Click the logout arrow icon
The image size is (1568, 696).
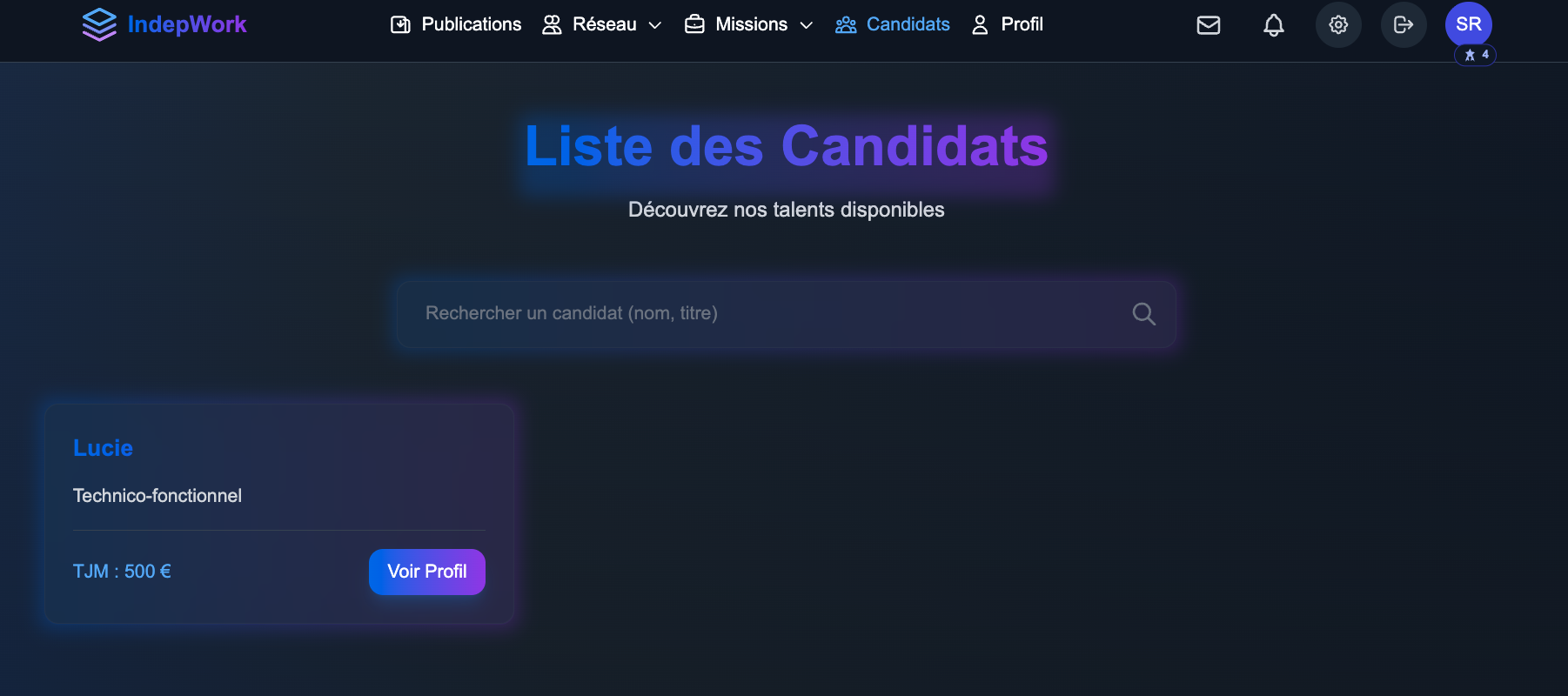(x=1404, y=25)
